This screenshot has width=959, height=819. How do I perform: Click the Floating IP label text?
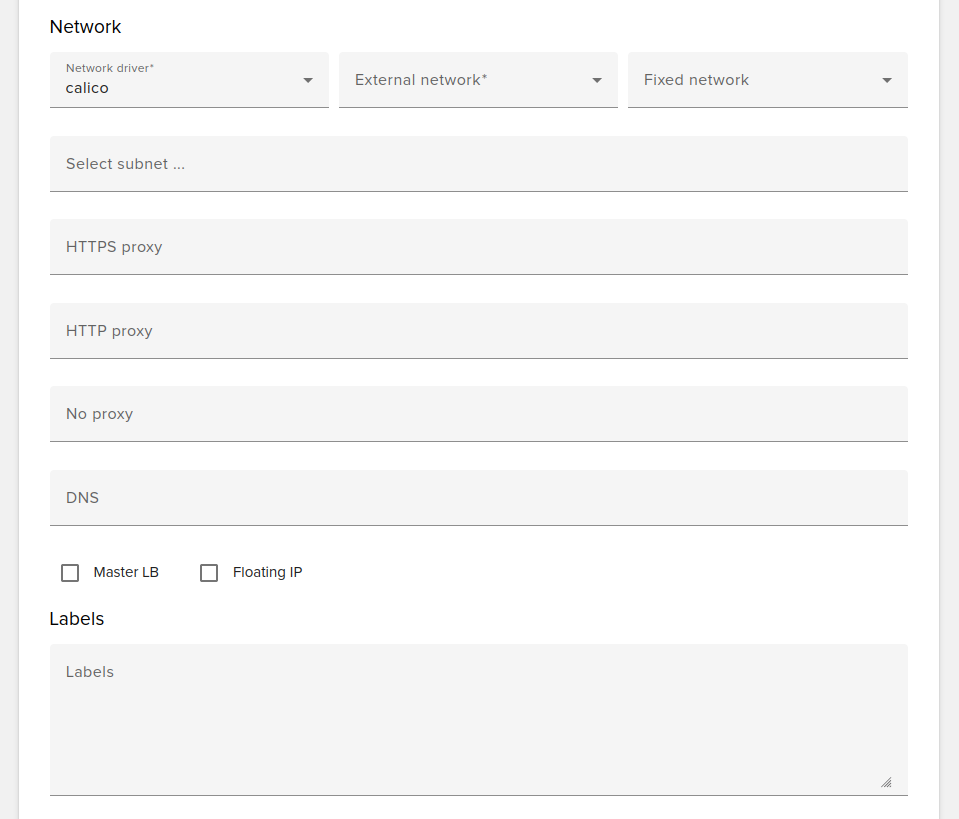[267, 572]
